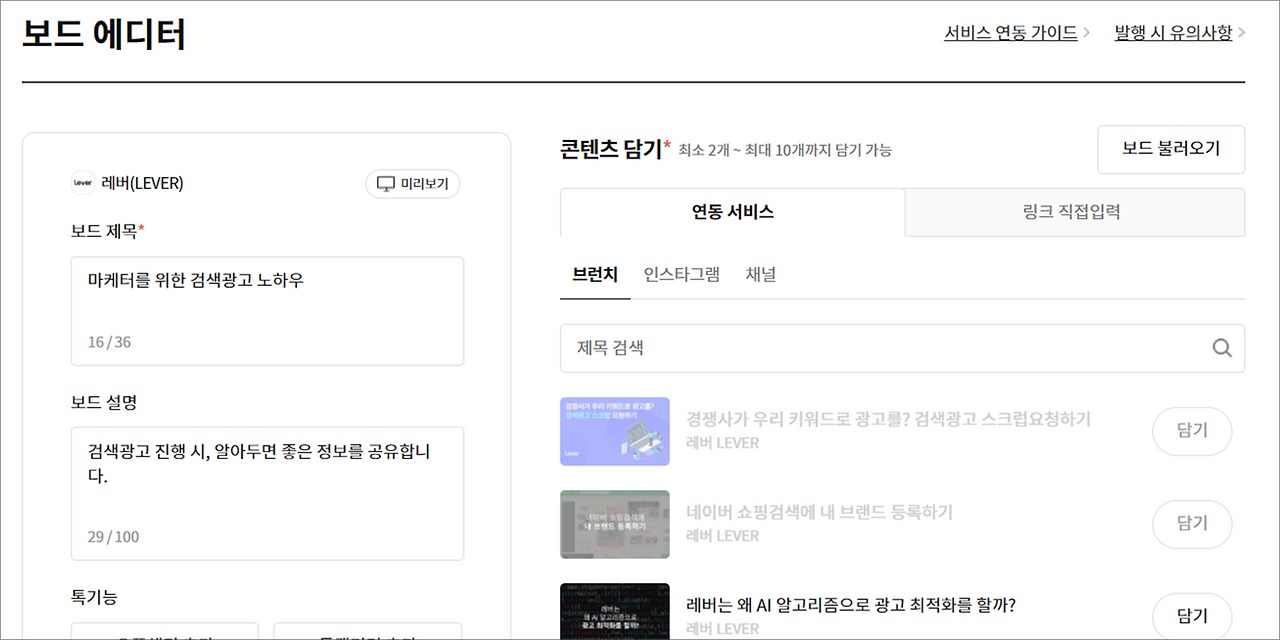Click the 보드 불러오기 button
Image resolution: width=1280 pixels, height=640 pixels.
1171,149
